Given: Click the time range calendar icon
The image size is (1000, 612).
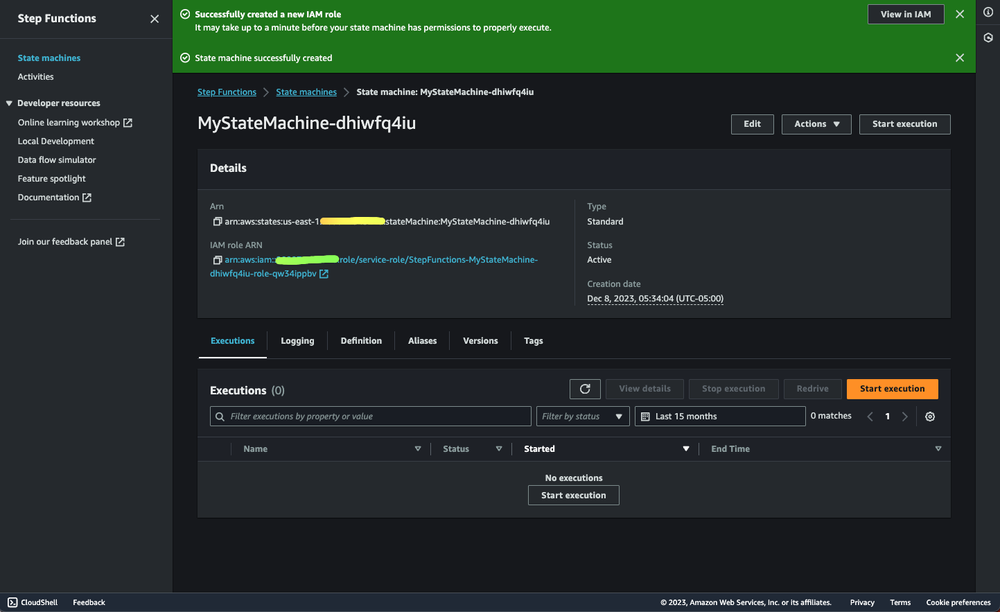Looking at the screenshot, I should (x=645, y=416).
